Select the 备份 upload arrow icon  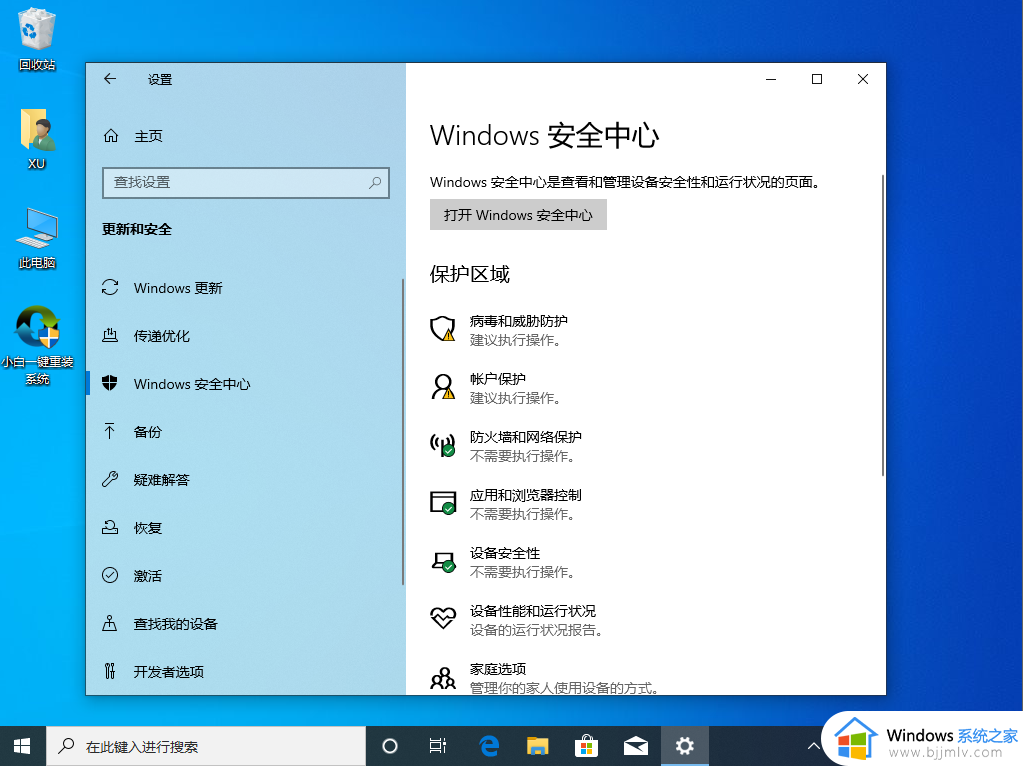110,431
